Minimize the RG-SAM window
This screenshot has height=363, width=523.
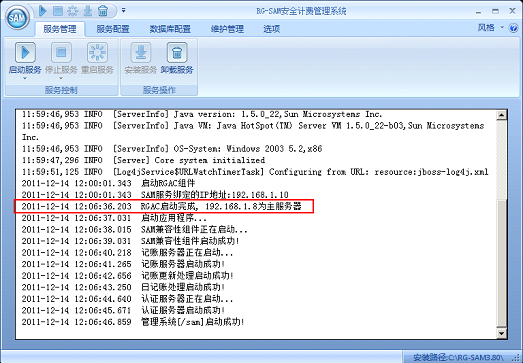pos(479,12)
